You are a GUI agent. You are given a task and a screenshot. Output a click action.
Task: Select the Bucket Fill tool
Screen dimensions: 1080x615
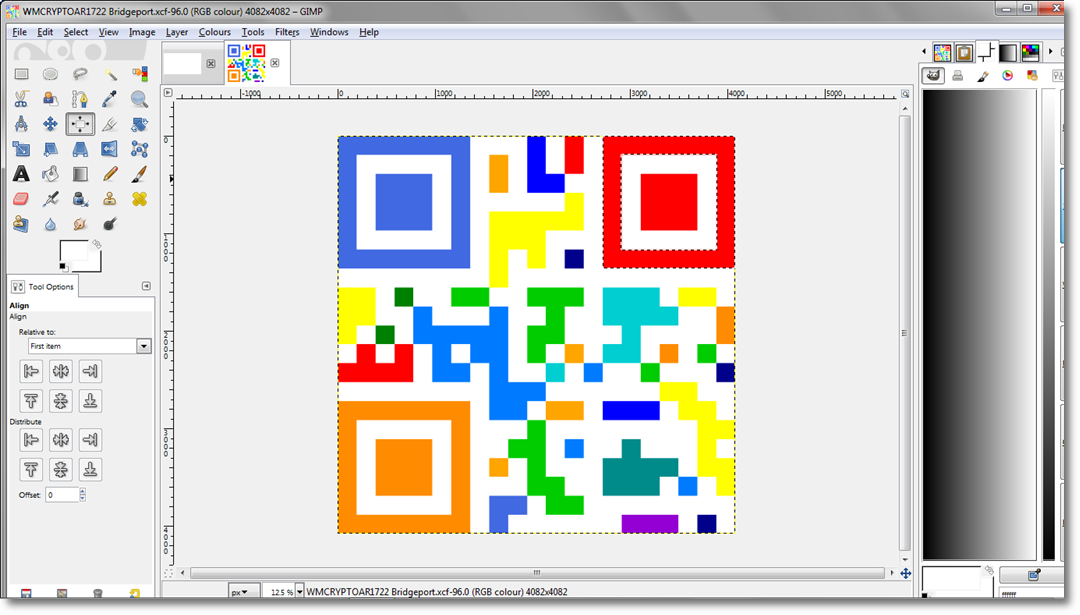click(x=50, y=174)
